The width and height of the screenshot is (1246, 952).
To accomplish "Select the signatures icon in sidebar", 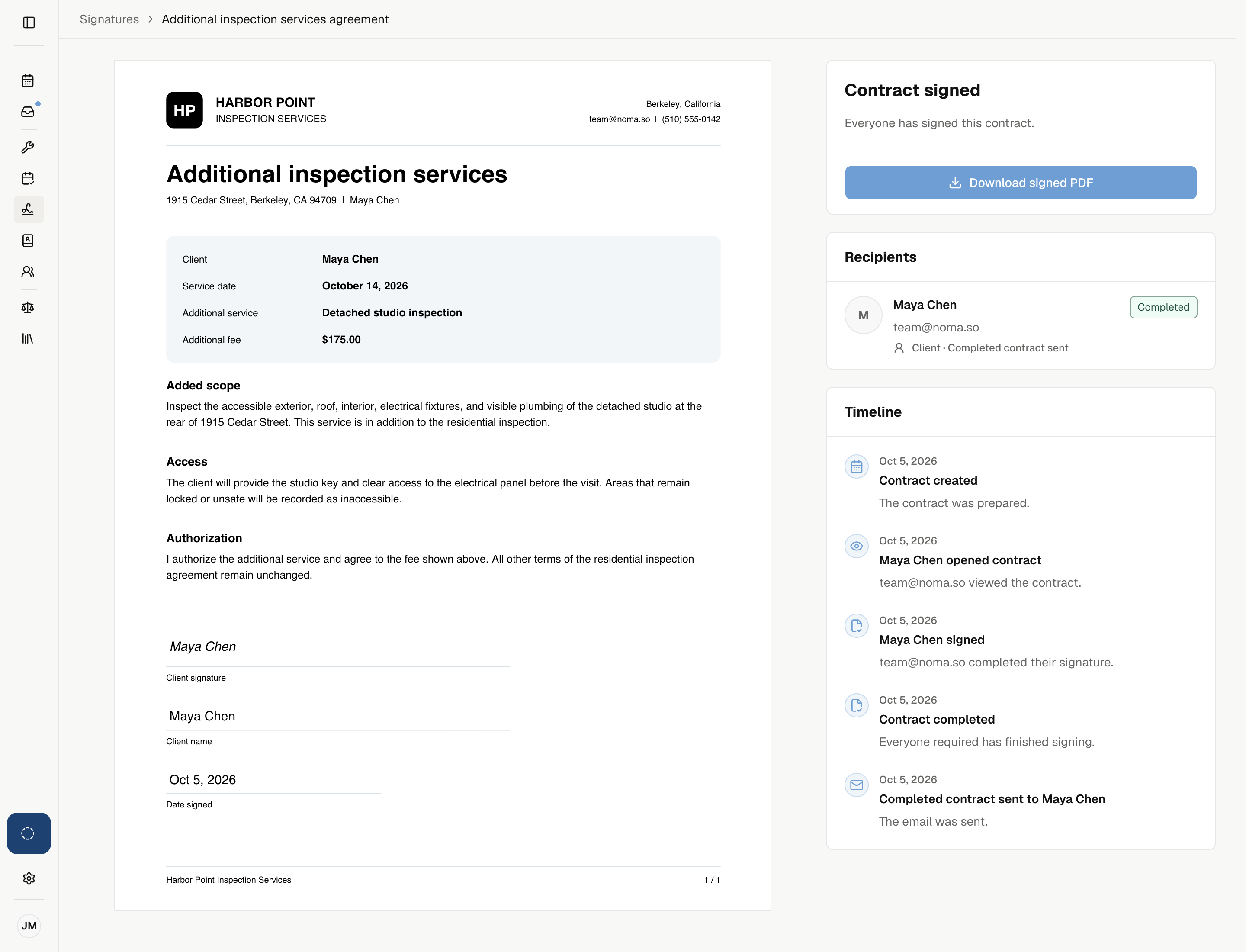I will click(x=28, y=210).
